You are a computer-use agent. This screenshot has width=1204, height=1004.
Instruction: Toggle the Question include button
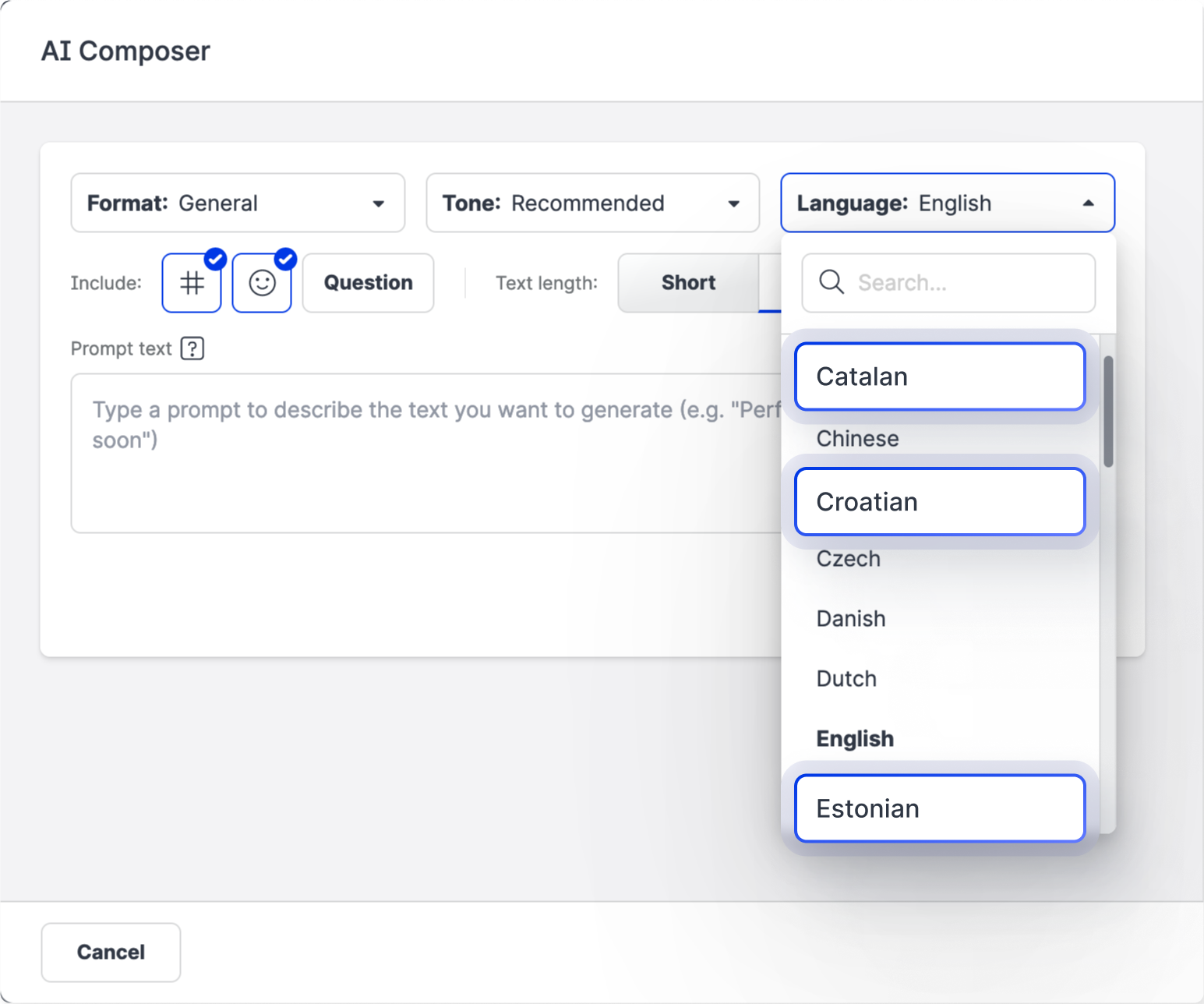pyautogui.click(x=368, y=283)
